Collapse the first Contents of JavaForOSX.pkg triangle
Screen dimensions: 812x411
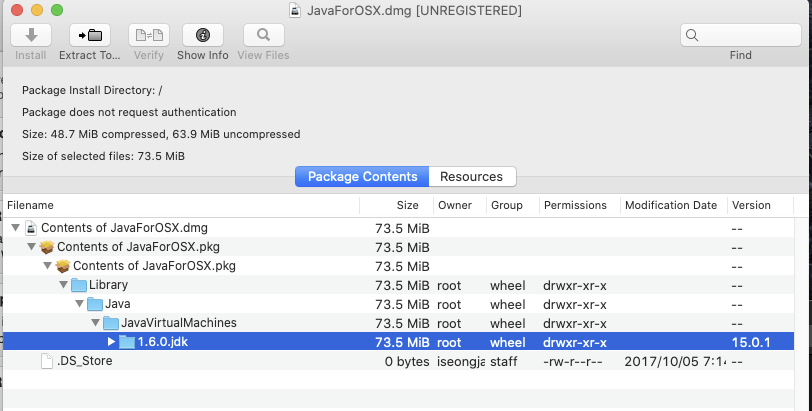pos(32,247)
